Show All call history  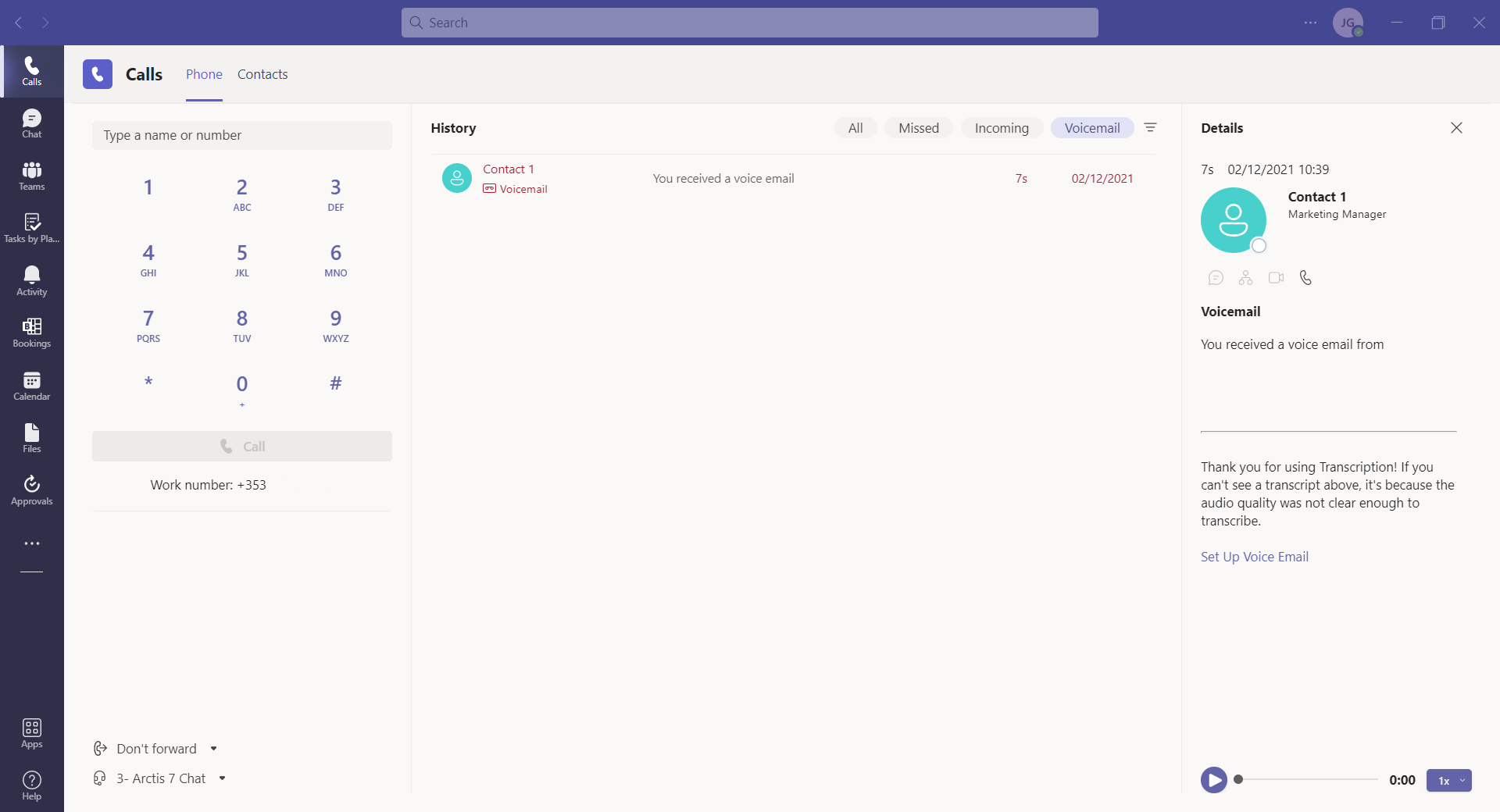pyautogui.click(x=855, y=128)
